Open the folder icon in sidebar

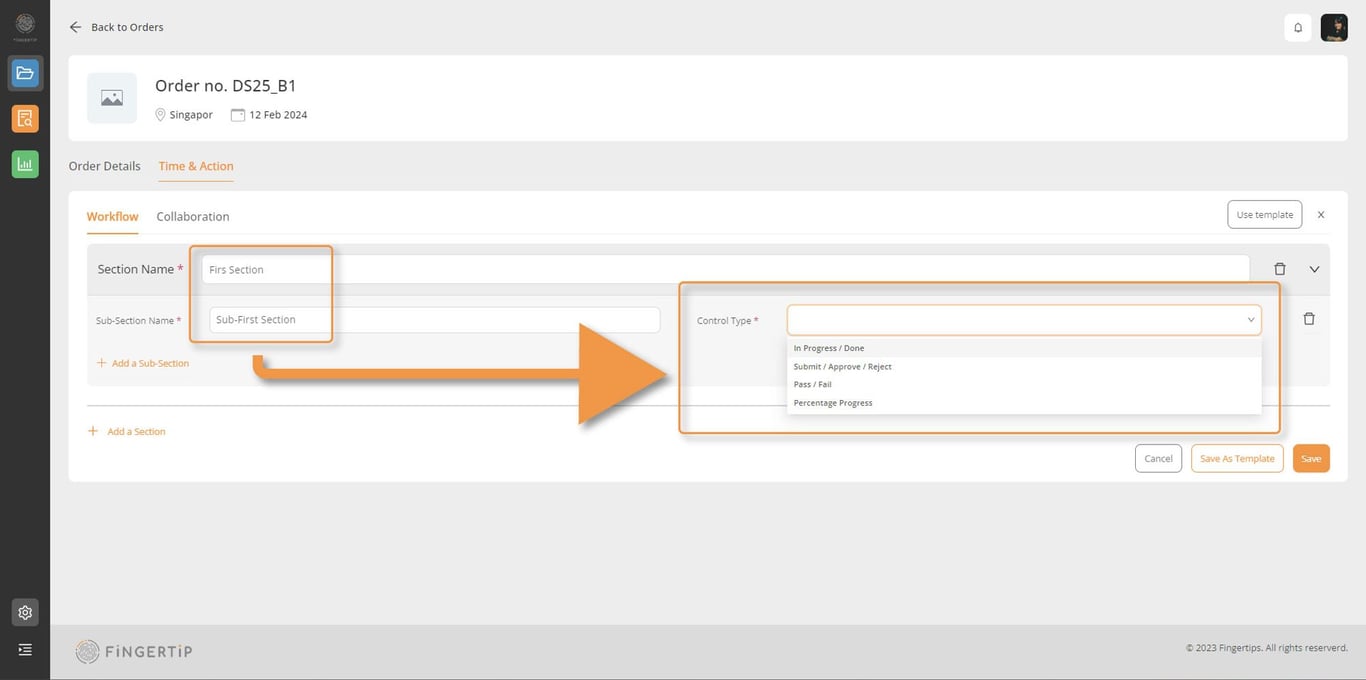[25, 73]
